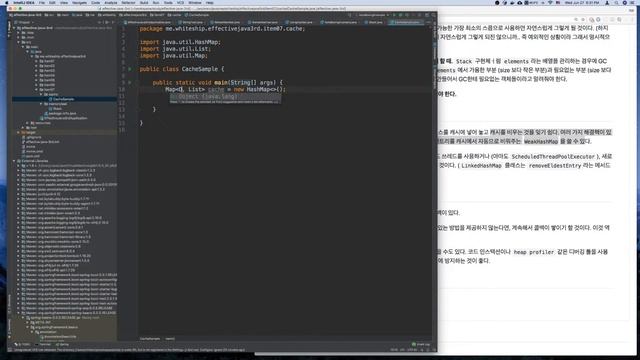Click 'import java.util.List;' line
The width and height of the screenshot is (640, 360).
pos(175,49)
